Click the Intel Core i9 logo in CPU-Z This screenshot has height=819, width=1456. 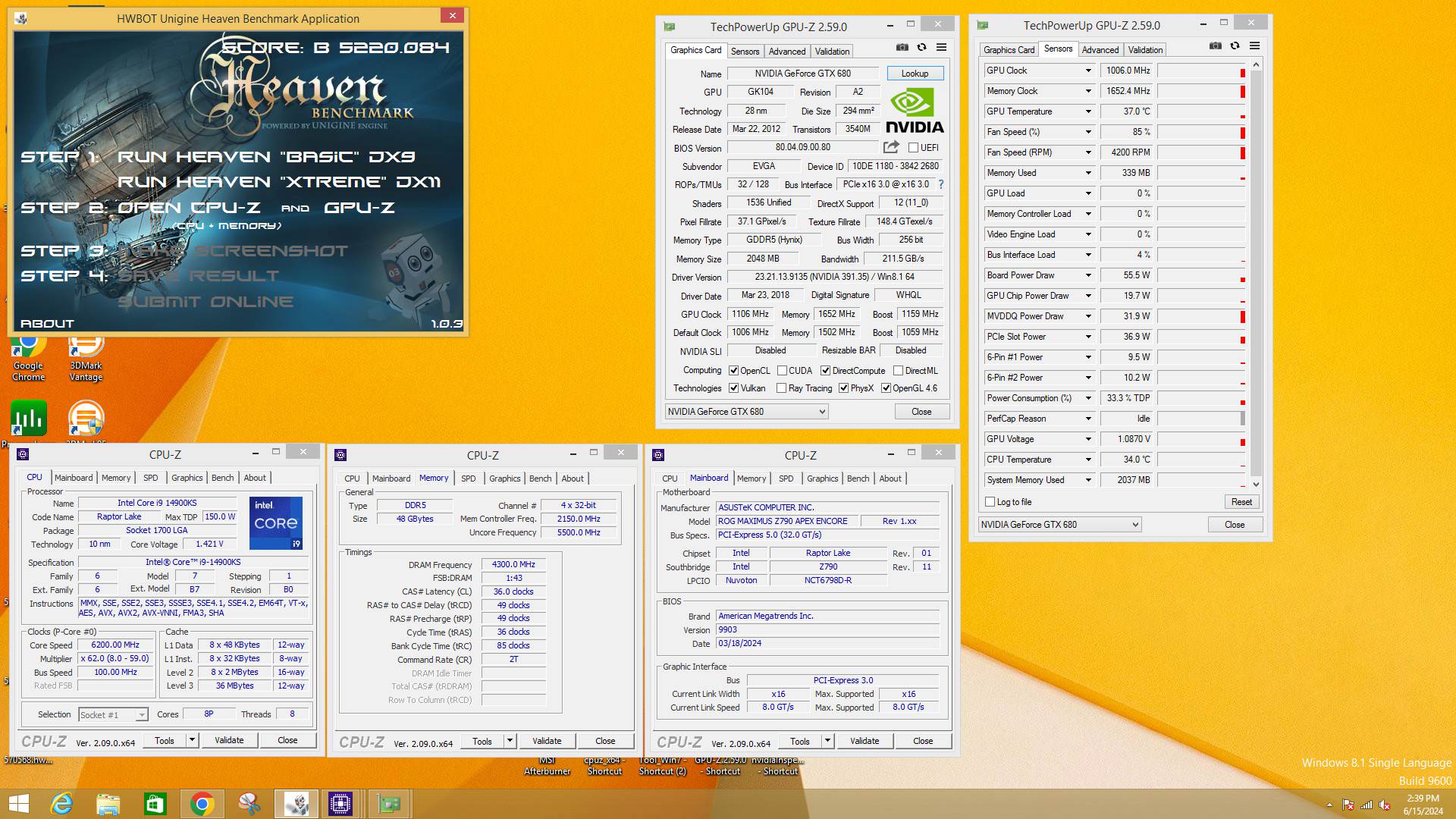click(276, 522)
